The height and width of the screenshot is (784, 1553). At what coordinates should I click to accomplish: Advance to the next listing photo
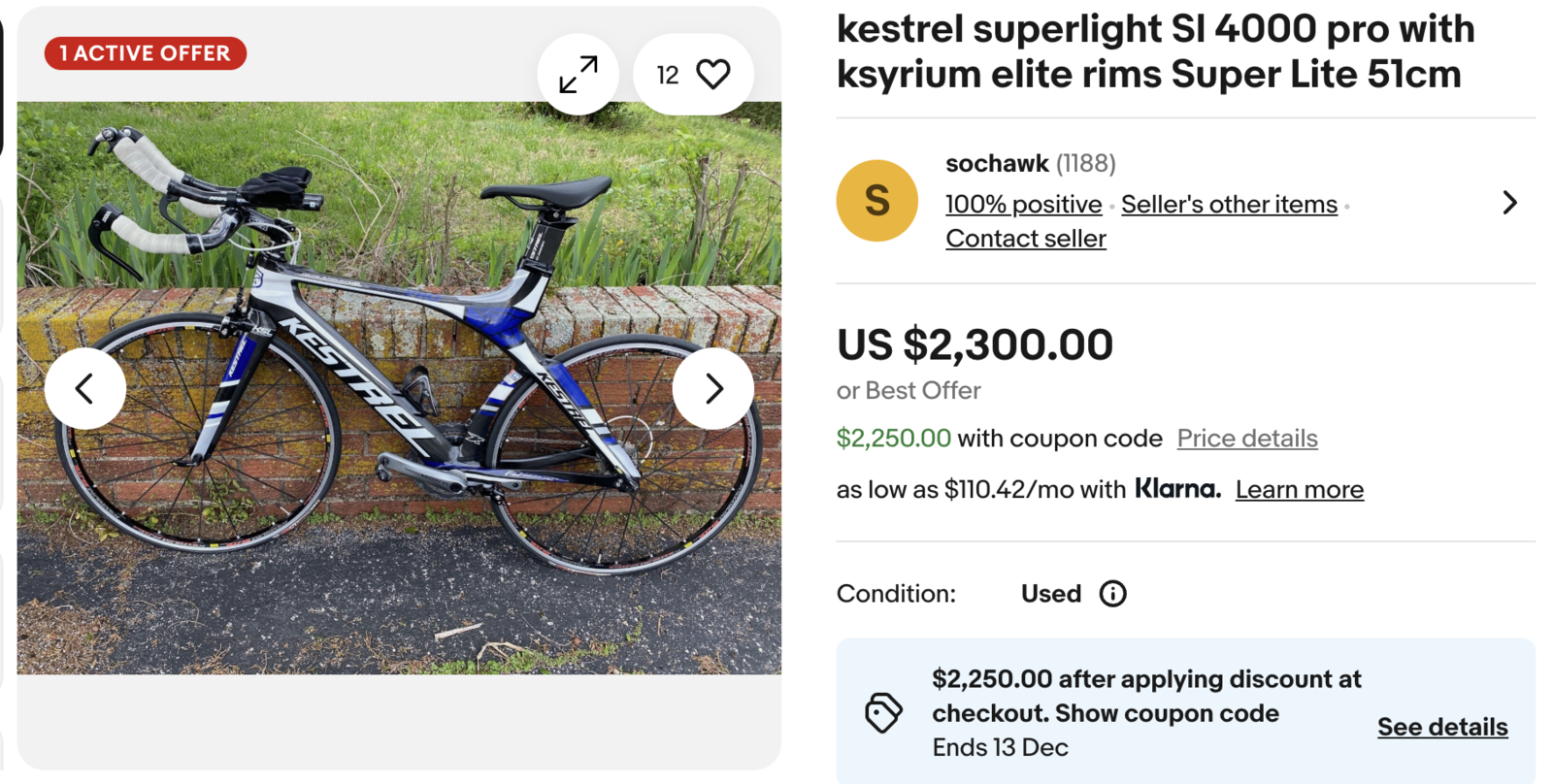tap(713, 388)
